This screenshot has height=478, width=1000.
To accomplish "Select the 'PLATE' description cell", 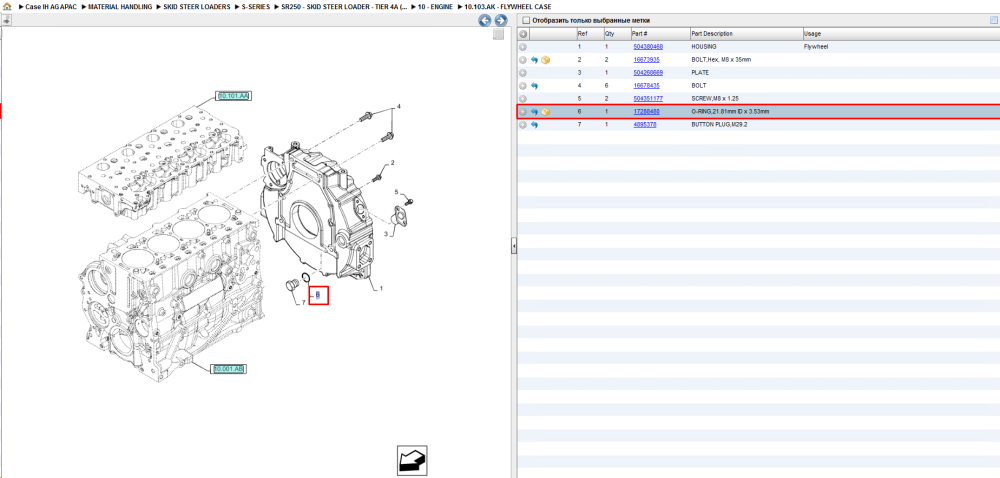I will pos(700,73).
